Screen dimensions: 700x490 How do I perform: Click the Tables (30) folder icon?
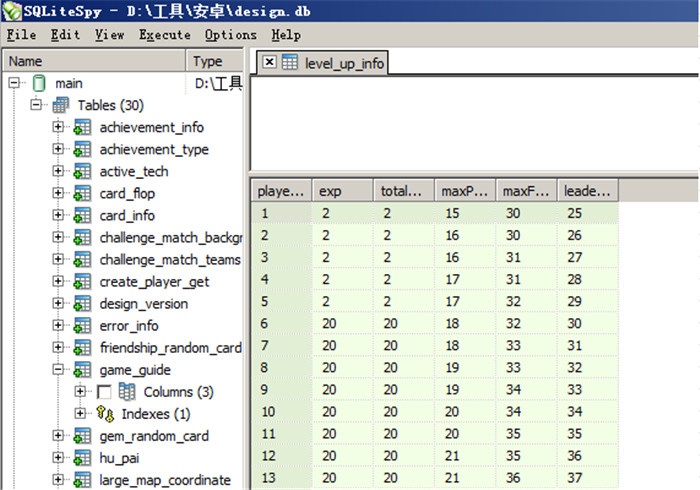tap(60, 105)
